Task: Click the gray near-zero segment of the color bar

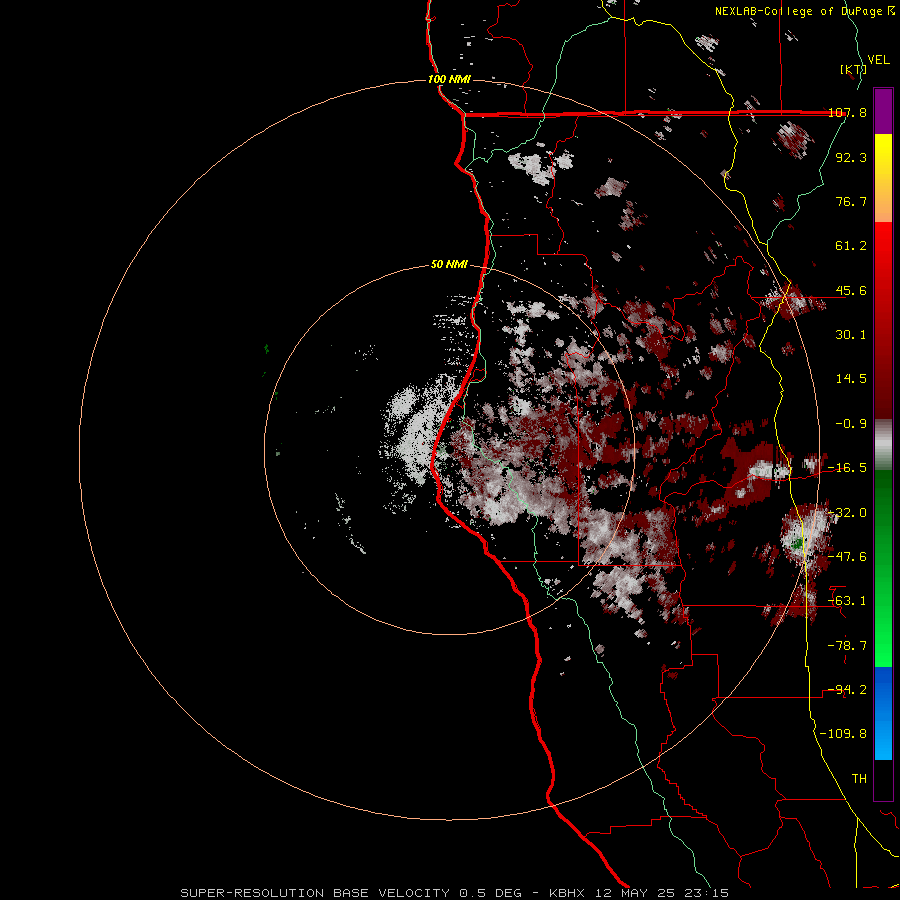Action: (x=883, y=445)
